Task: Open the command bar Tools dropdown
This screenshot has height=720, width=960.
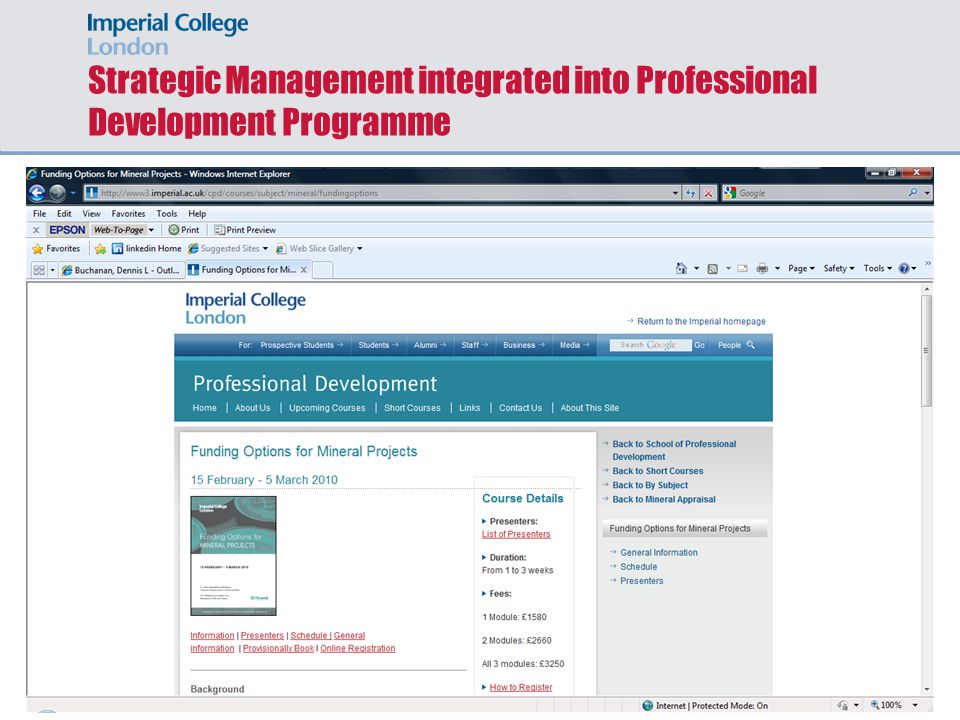Action: point(878,268)
